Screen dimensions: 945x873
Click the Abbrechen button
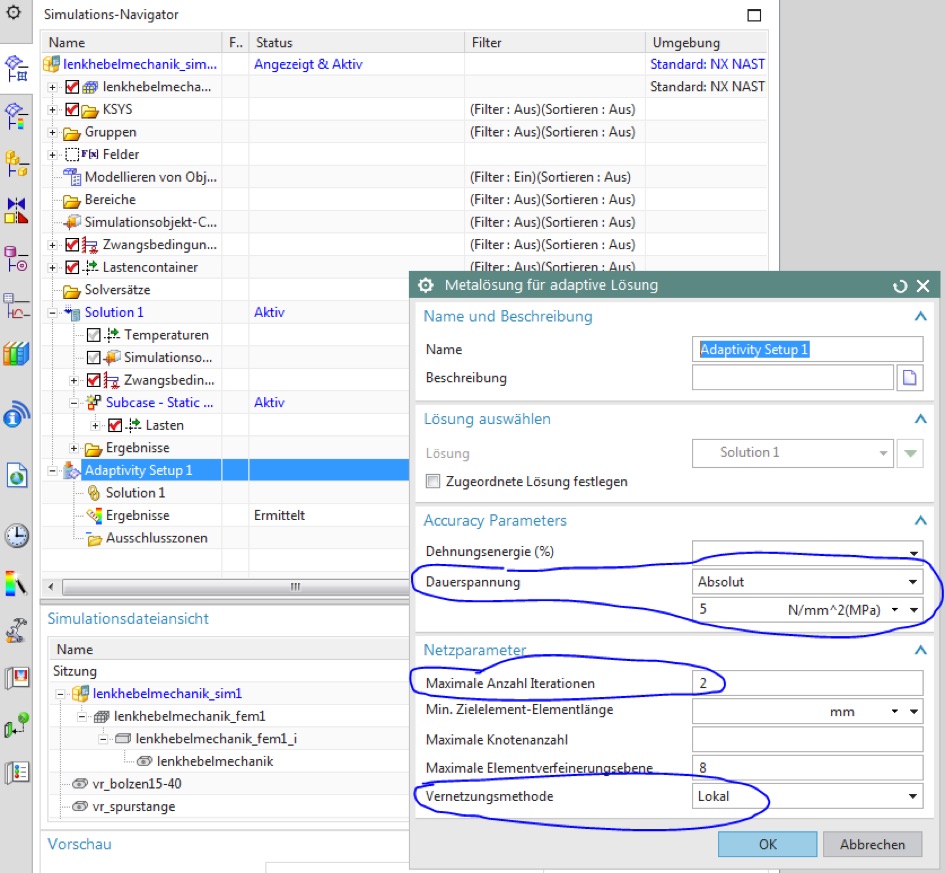coord(872,844)
